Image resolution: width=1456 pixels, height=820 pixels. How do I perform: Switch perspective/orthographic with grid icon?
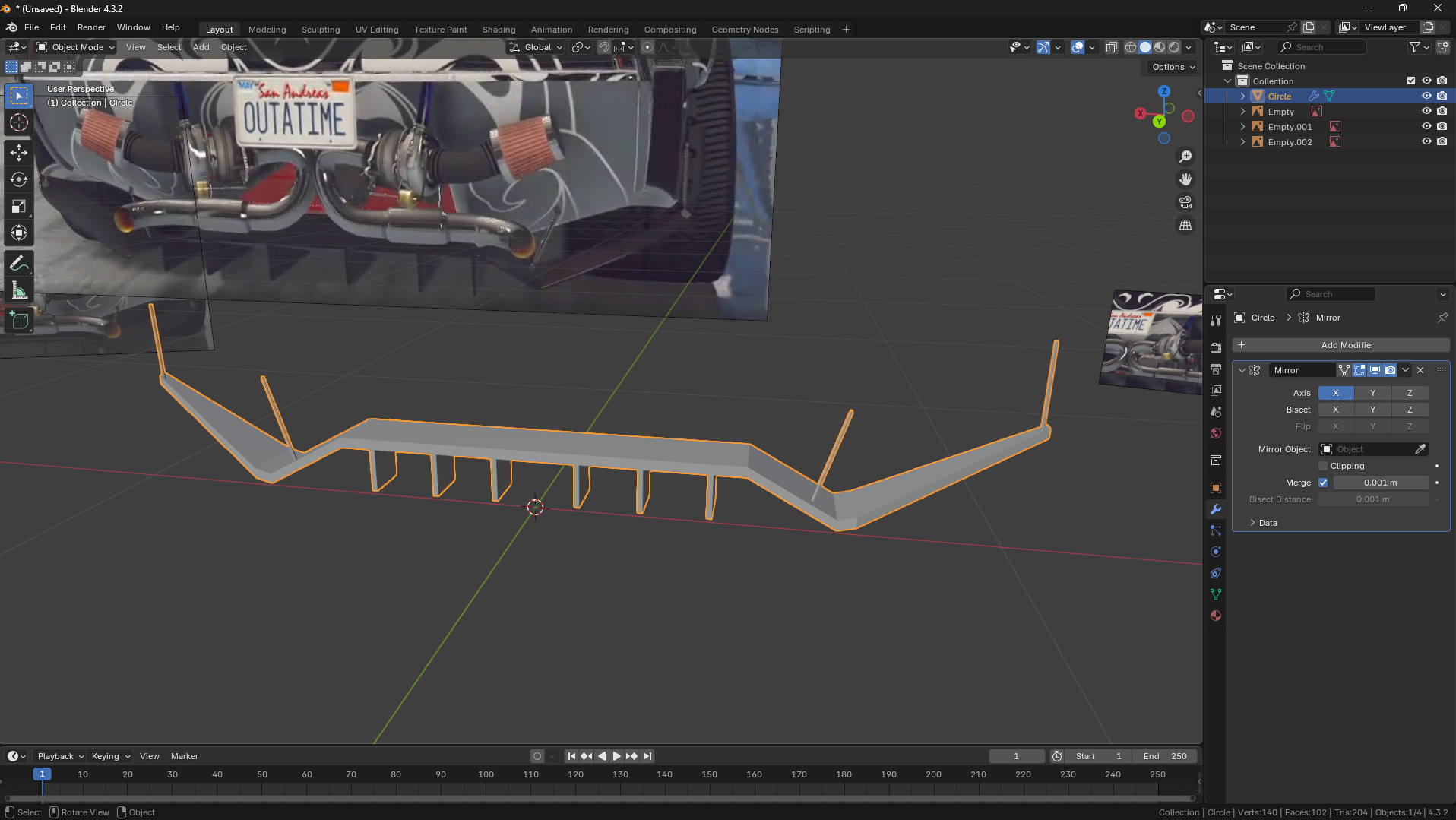point(1185,225)
